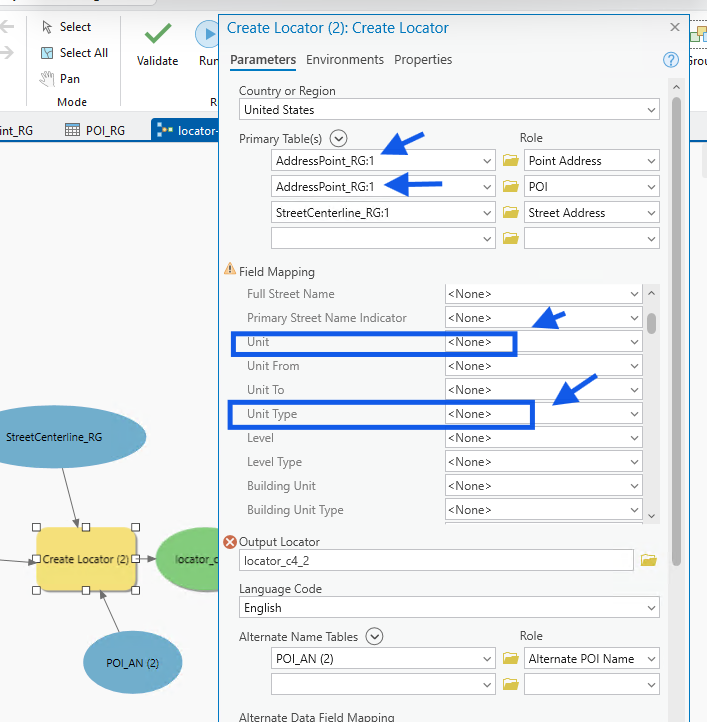Image resolution: width=707 pixels, height=722 pixels.
Task: Click the Select All tool
Action: click(74, 53)
